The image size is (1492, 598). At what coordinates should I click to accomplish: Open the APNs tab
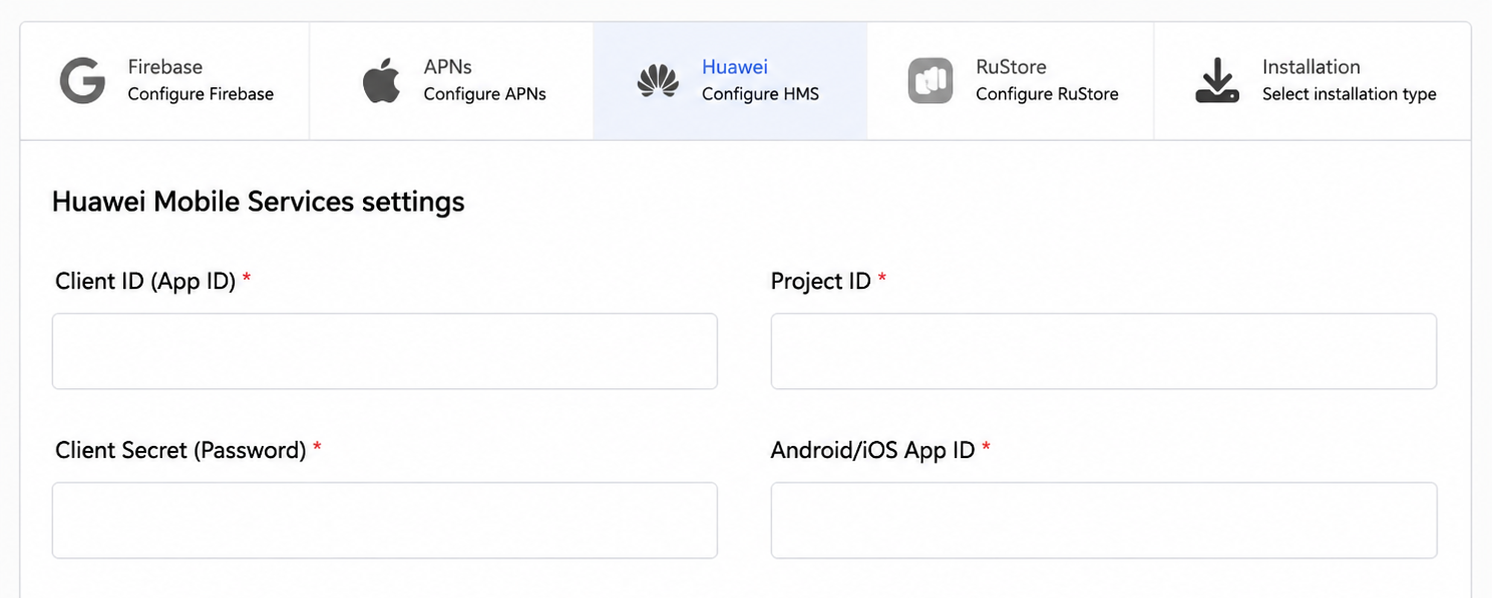click(451, 81)
